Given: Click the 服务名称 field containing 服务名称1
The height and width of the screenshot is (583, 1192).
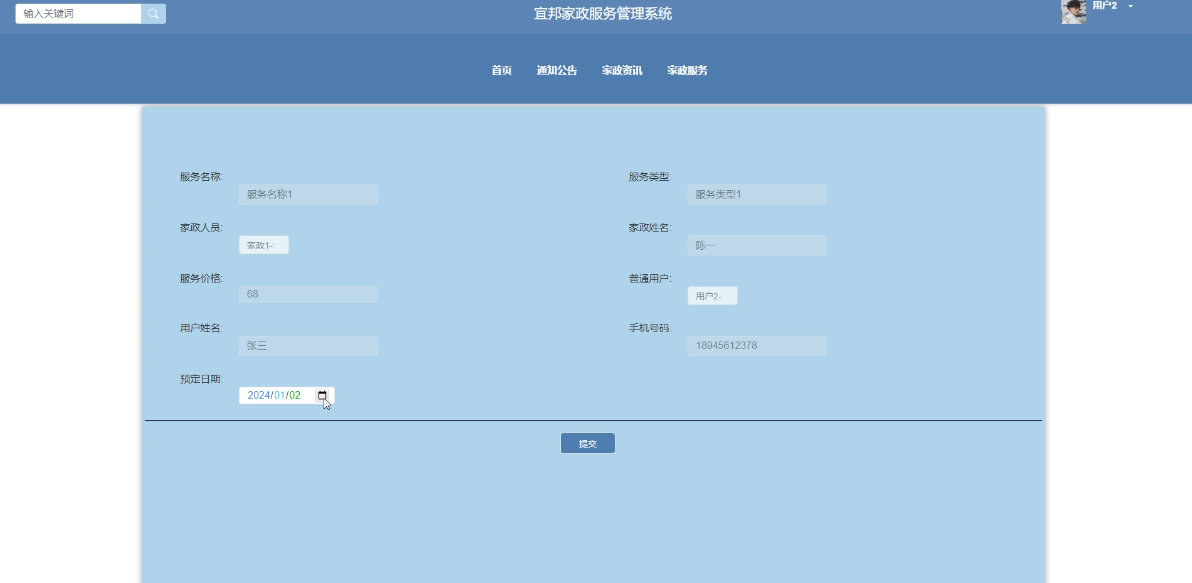Looking at the screenshot, I should 308,195.
